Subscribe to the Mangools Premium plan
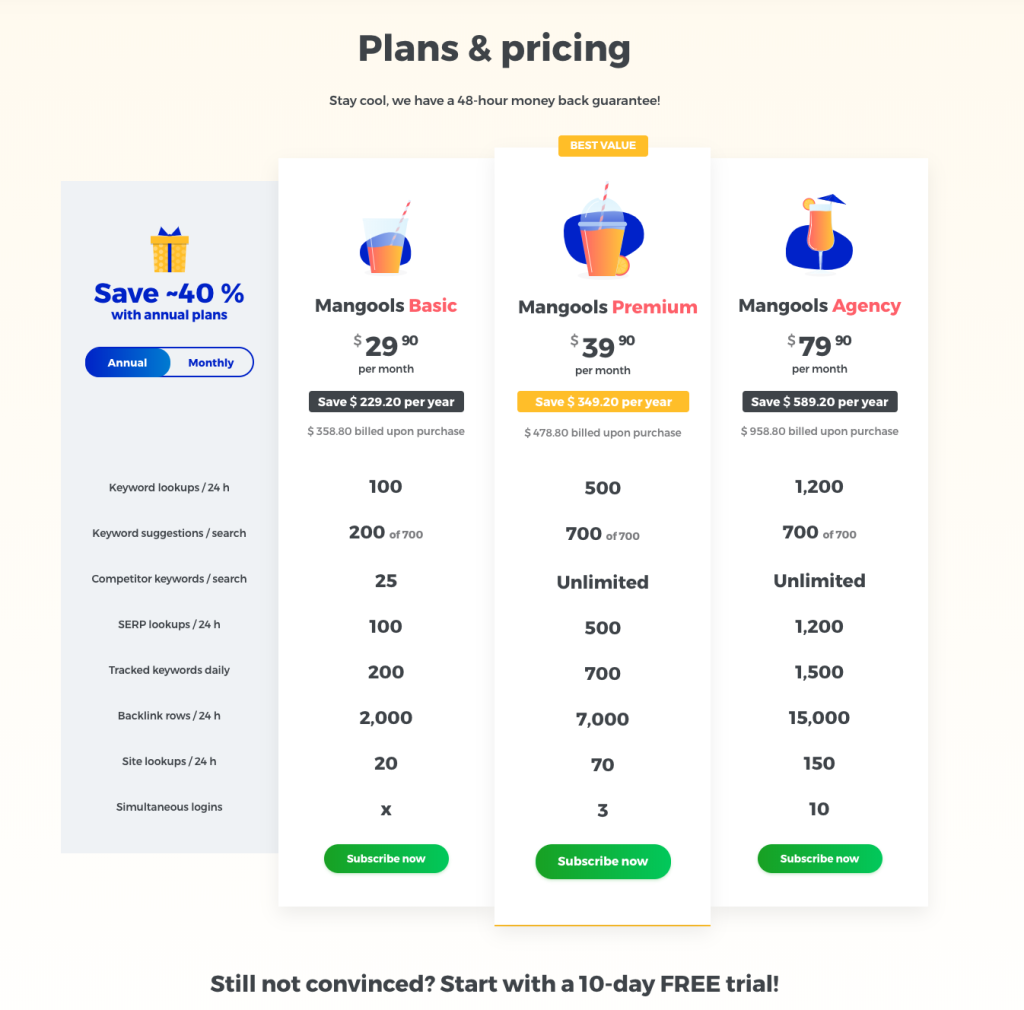 tap(603, 861)
